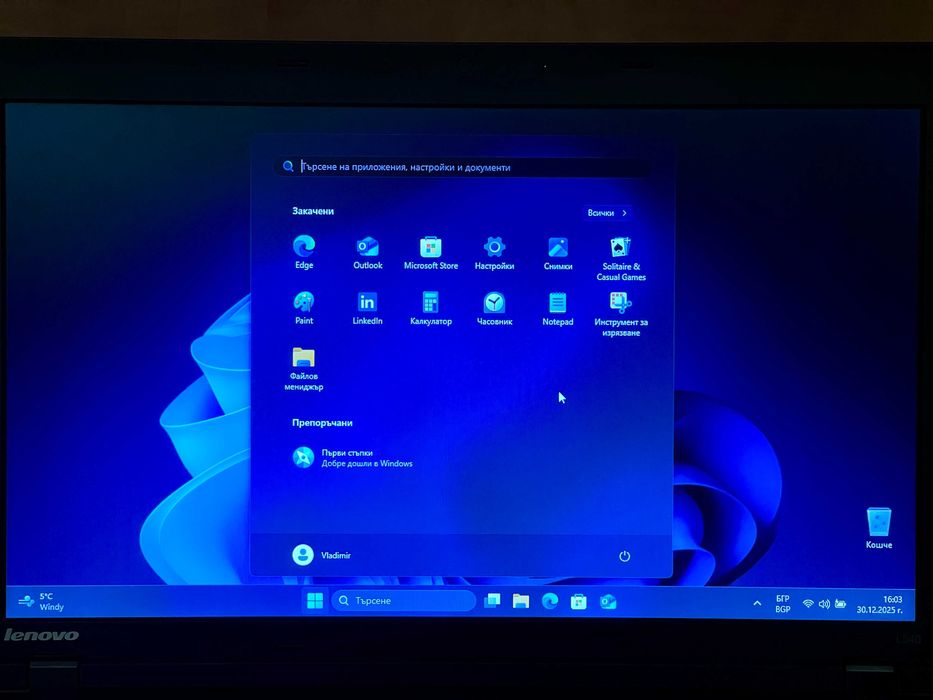Viewport: 933px width, 700px height.
Task: Open Снимки (Photos) app
Action: point(558,254)
